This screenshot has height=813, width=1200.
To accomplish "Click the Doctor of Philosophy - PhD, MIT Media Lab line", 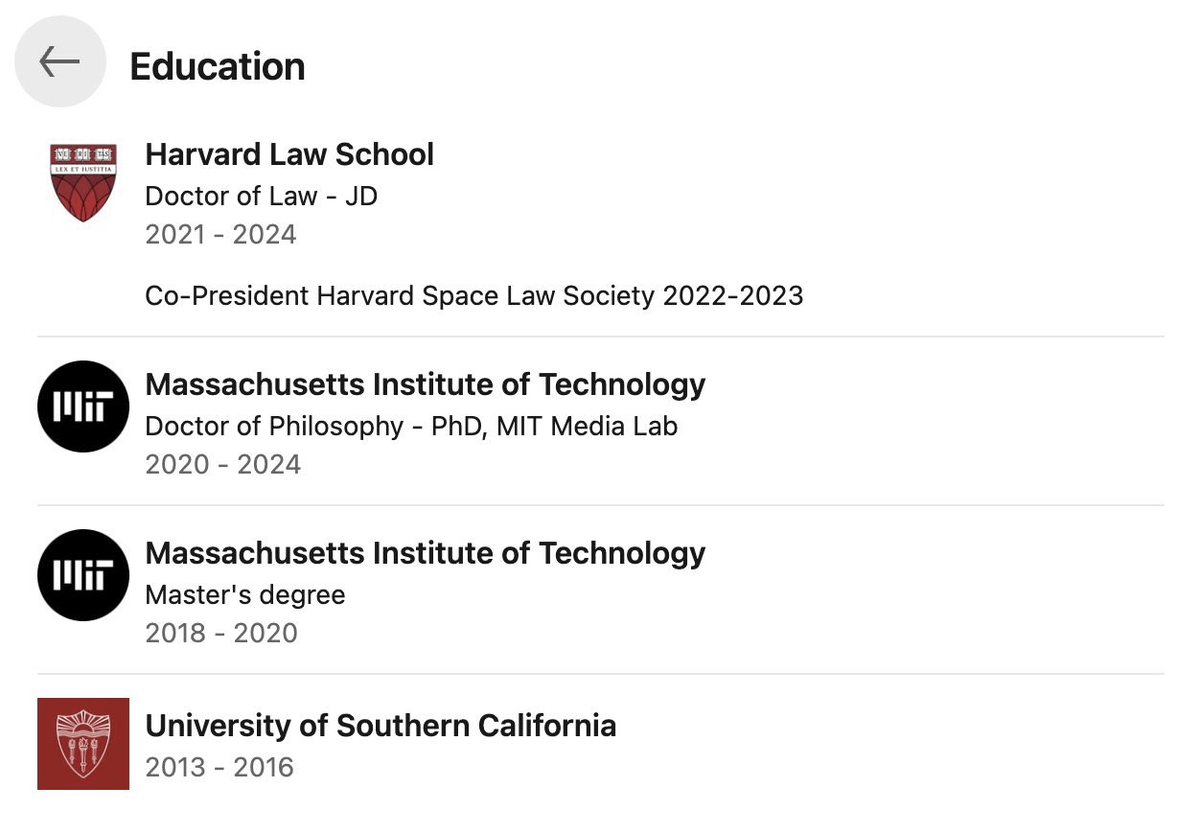I will [x=411, y=426].
